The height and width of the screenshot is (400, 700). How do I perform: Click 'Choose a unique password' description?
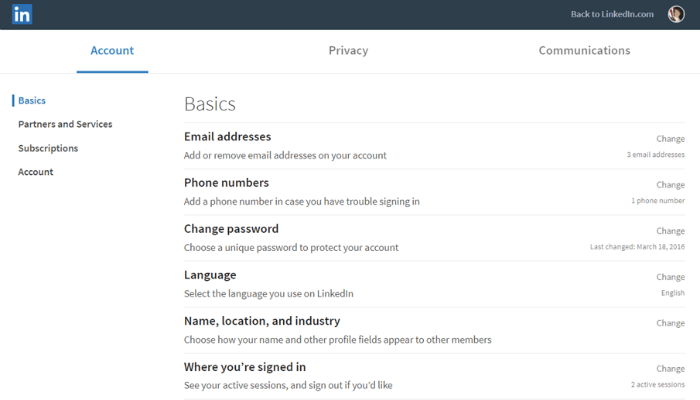pos(291,247)
